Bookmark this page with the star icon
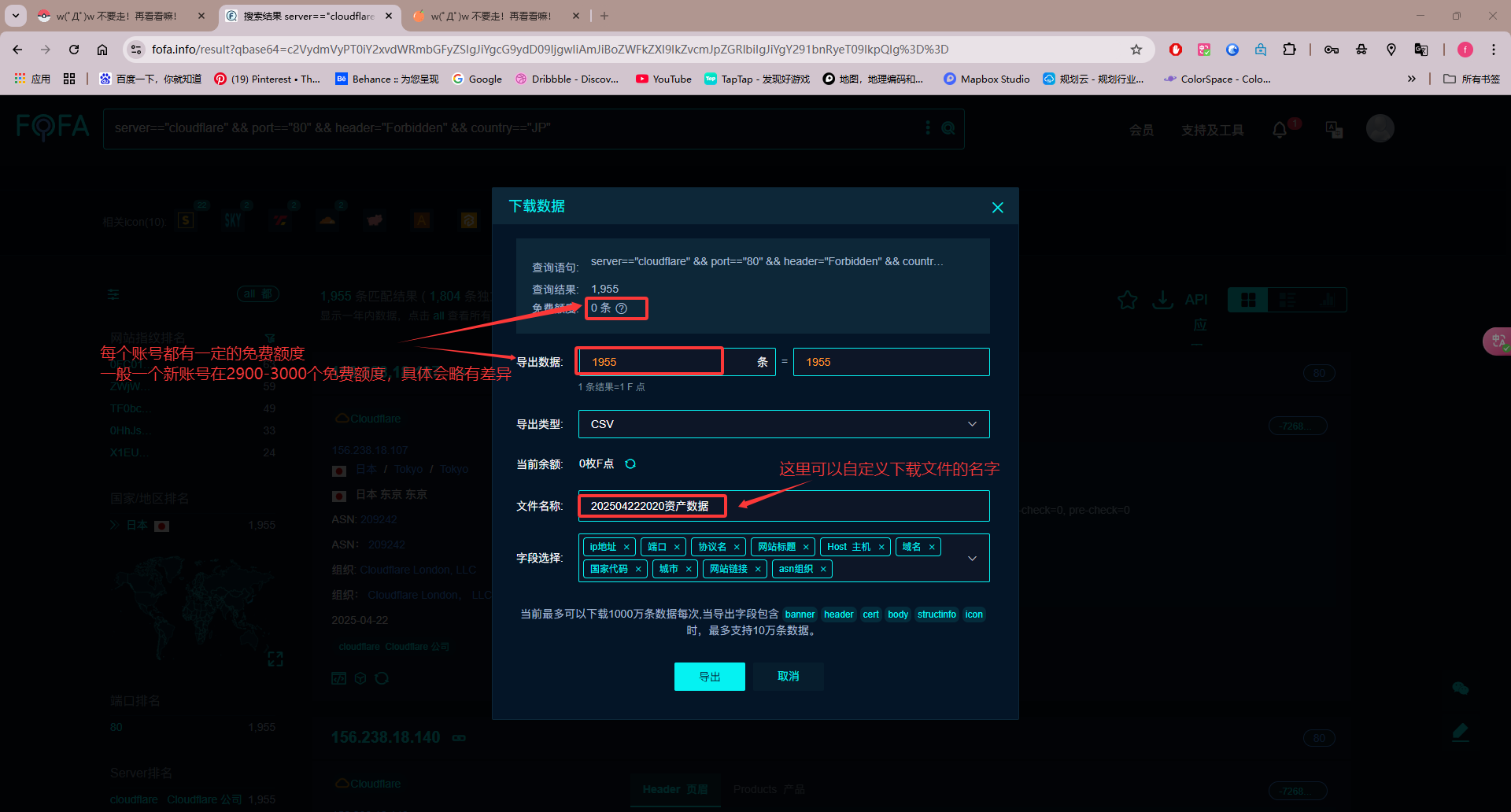This screenshot has height=812, width=1511. coord(1136,50)
